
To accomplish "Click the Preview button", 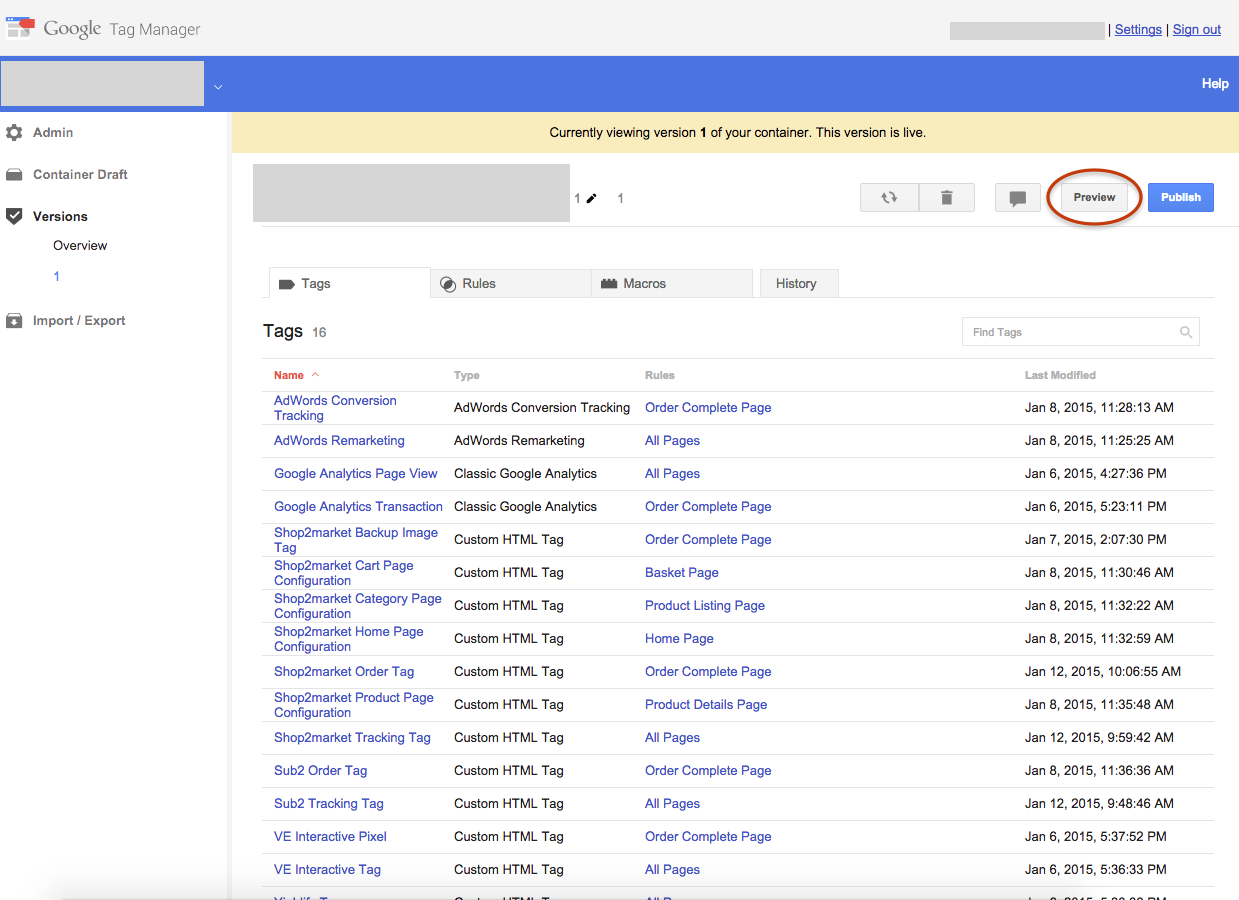I will [1094, 197].
